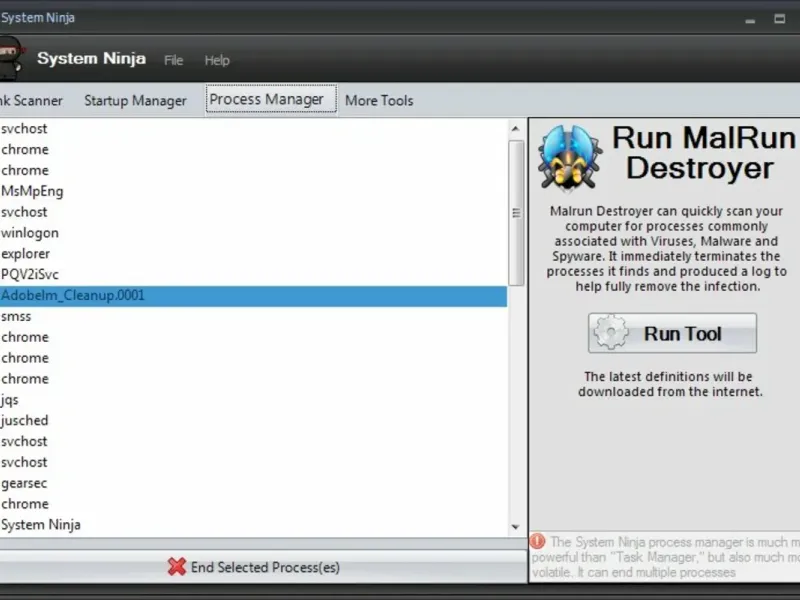
Task: Select the gearsec process
Action: 253,484
